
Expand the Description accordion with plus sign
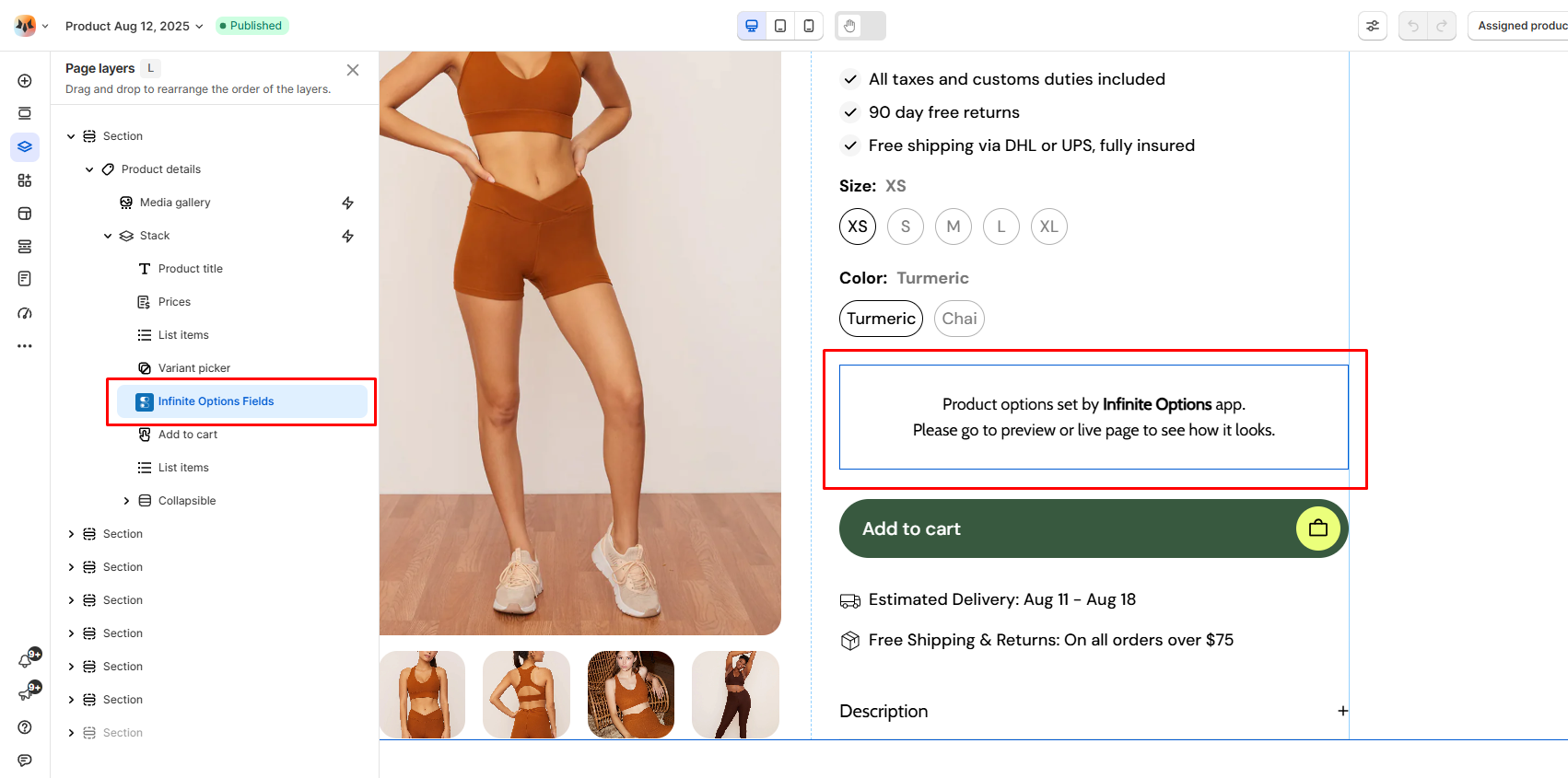pyautogui.click(x=1343, y=711)
